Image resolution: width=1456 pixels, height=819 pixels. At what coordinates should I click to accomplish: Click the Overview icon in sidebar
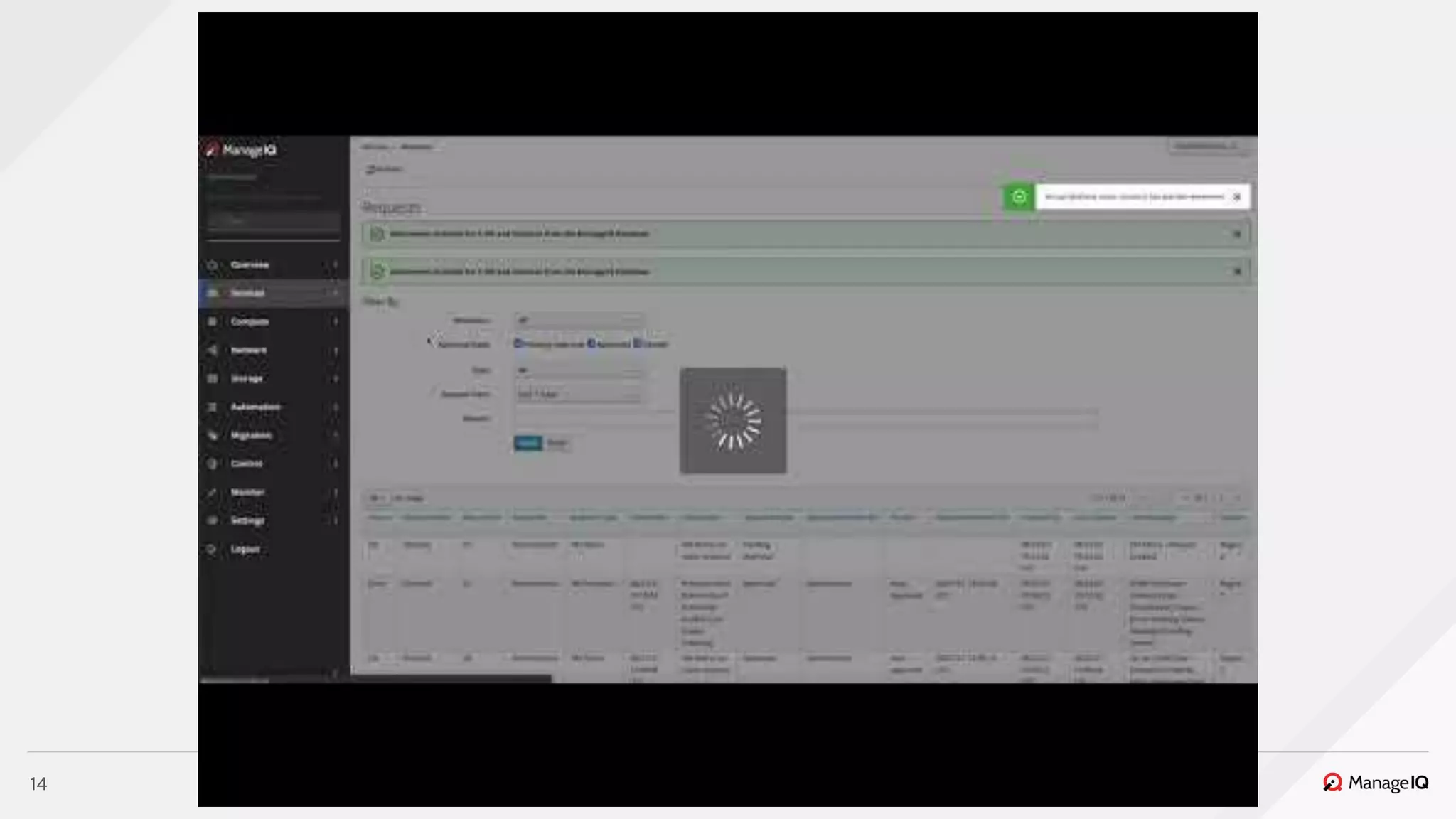pyautogui.click(x=212, y=265)
